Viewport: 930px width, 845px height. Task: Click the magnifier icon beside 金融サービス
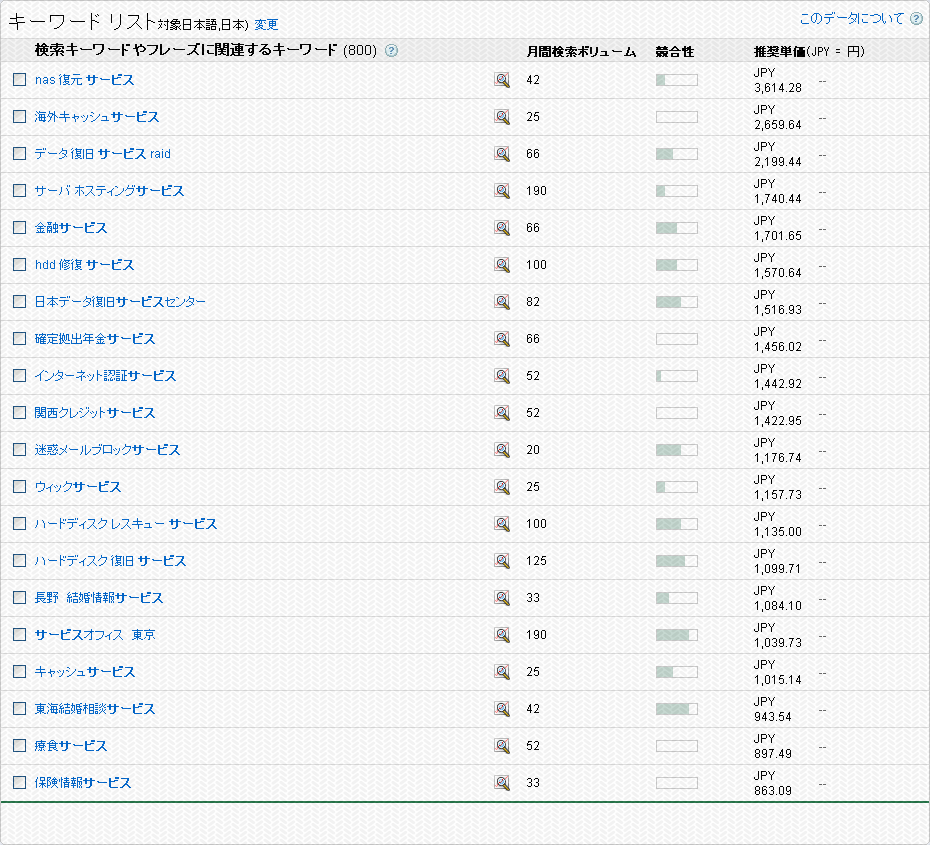(501, 228)
